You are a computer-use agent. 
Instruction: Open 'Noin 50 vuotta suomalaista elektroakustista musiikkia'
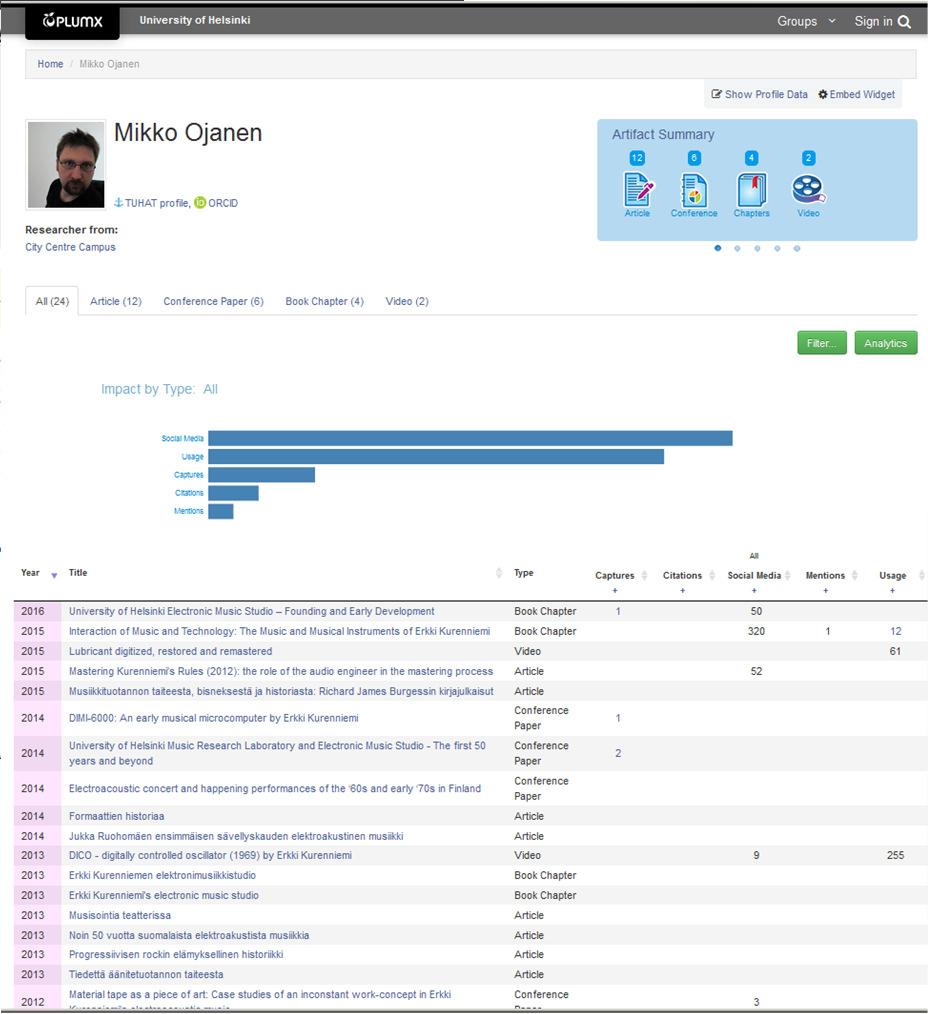click(189, 935)
